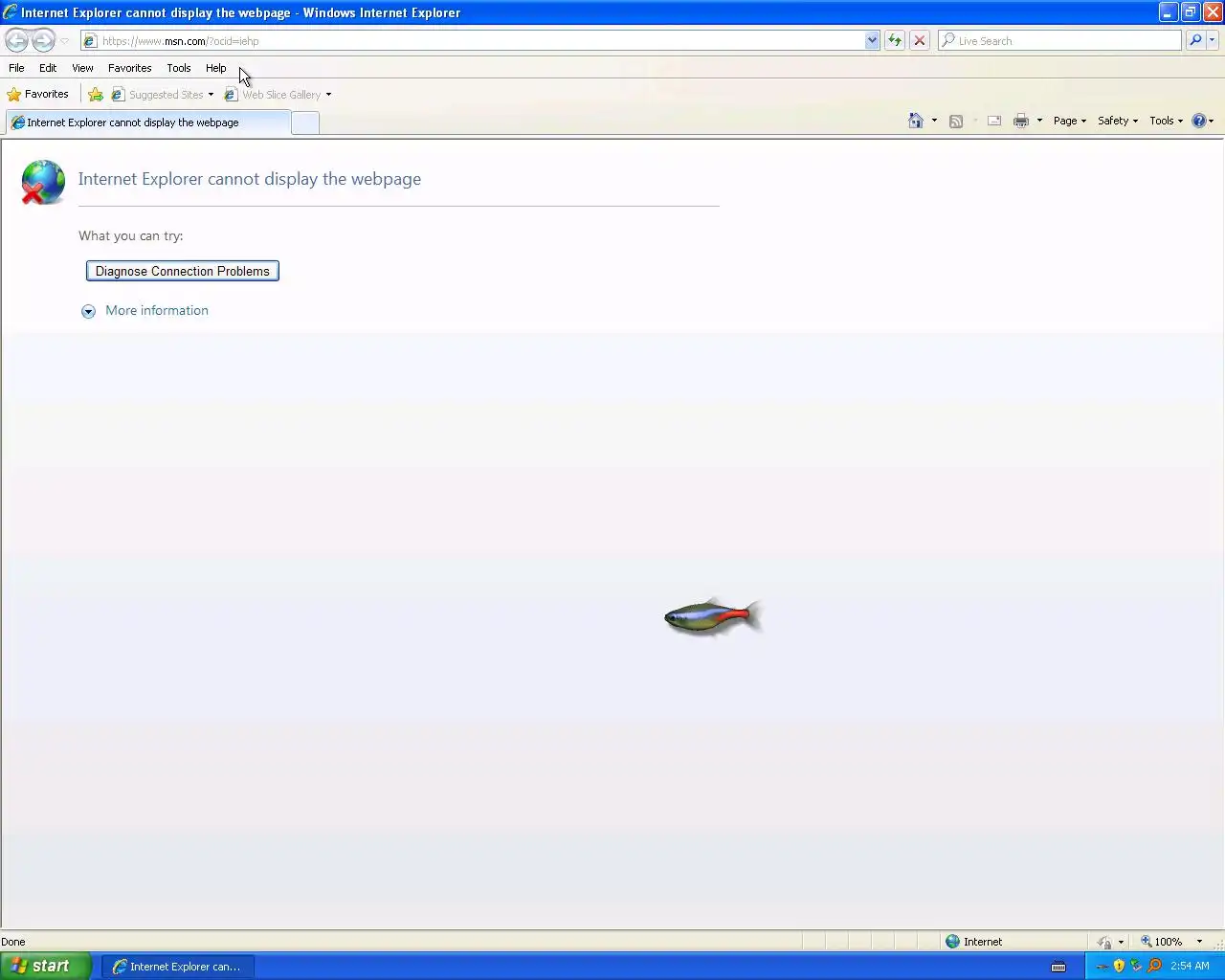Open the recent pages dropdown beside Forward
This screenshot has width=1225, height=980.
tap(64, 41)
